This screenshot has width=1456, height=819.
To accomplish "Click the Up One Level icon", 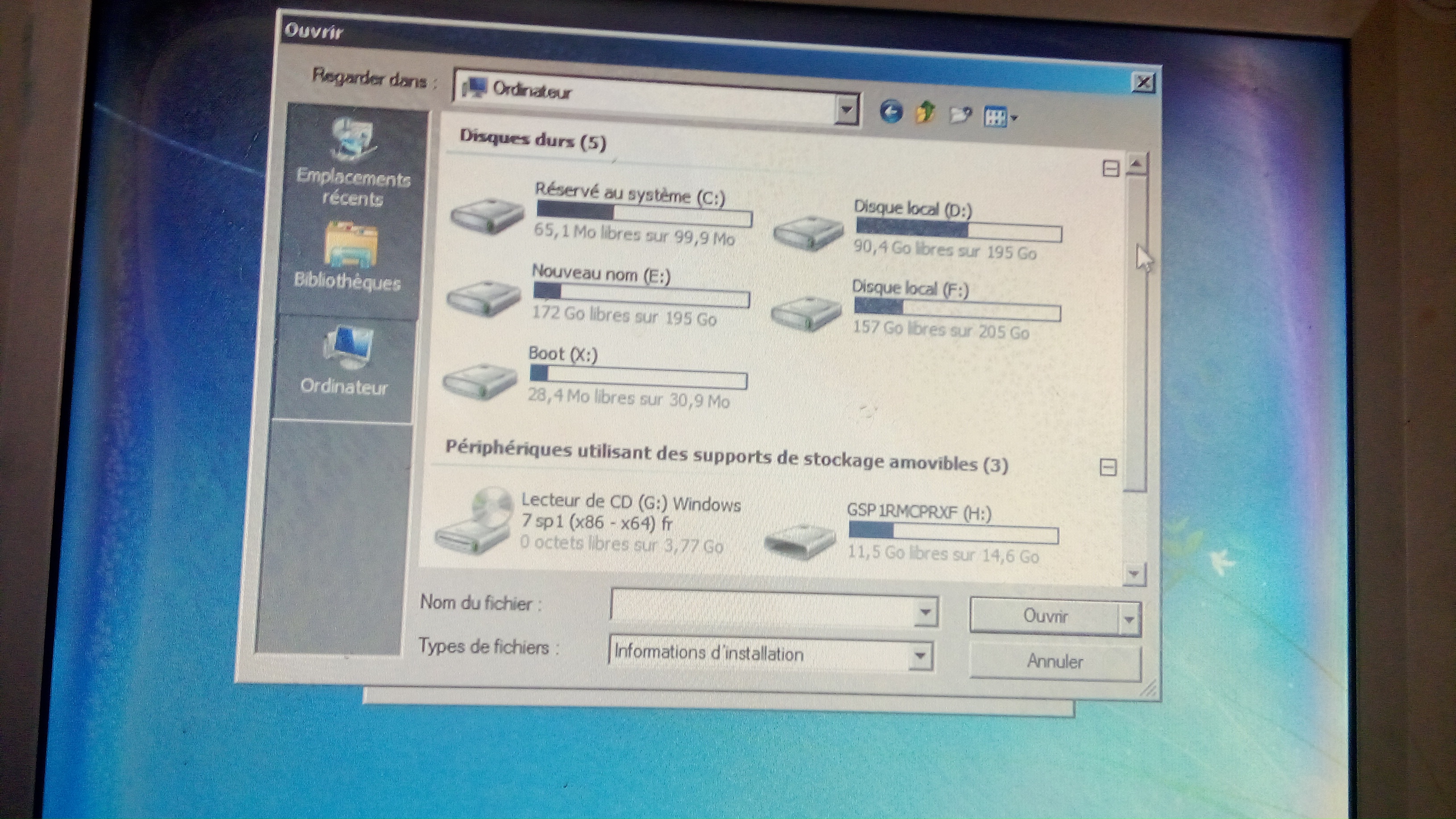I will coord(925,113).
